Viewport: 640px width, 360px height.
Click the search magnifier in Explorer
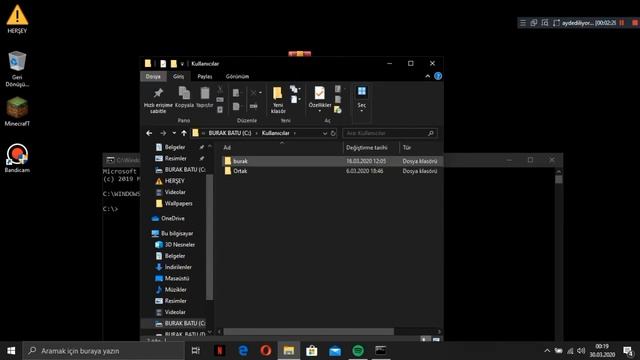coord(431,133)
